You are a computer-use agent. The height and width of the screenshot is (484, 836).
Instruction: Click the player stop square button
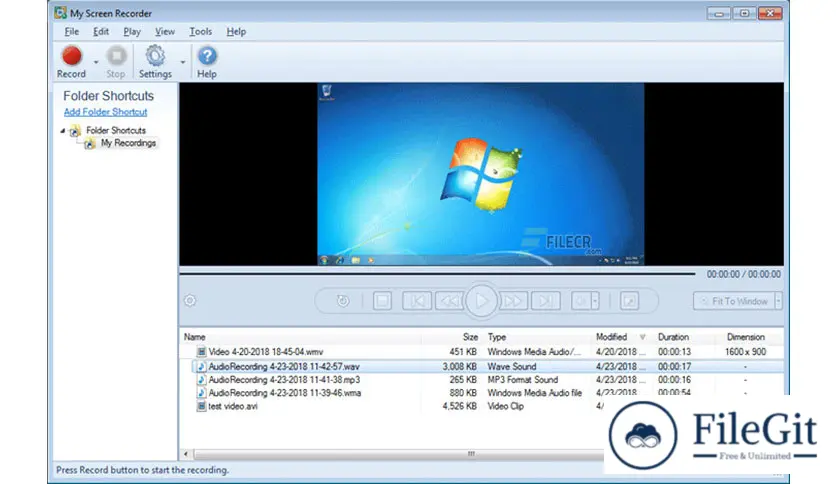pos(382,301)
